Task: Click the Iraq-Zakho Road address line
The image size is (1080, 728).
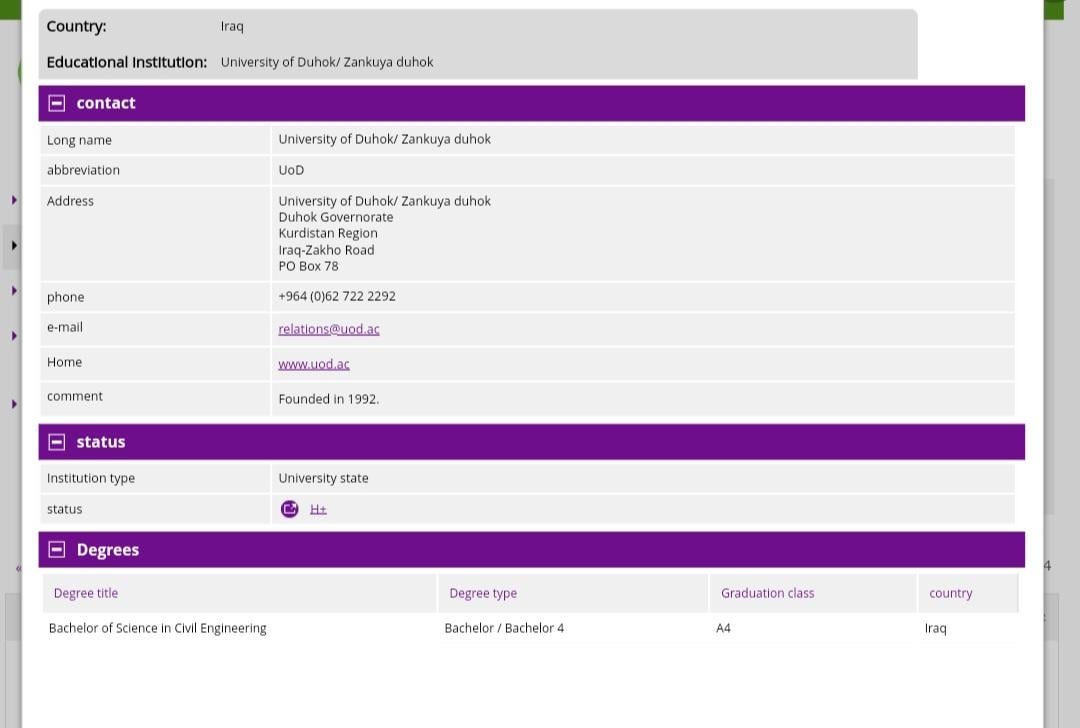Action: point(326,249)
